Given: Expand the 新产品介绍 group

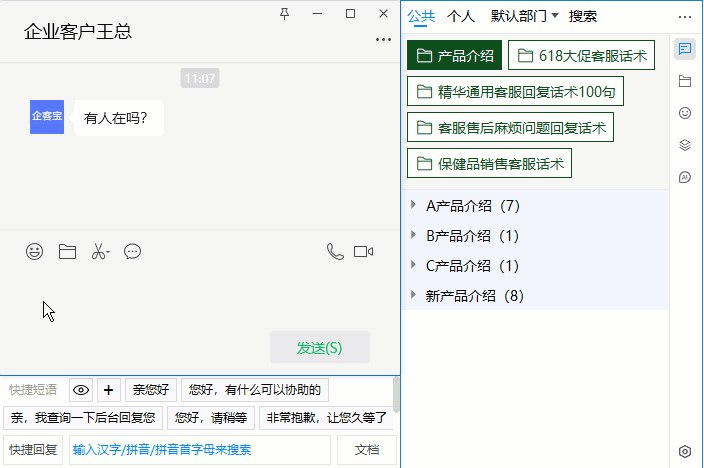Looking at the screenshot, I should (414, 296).
